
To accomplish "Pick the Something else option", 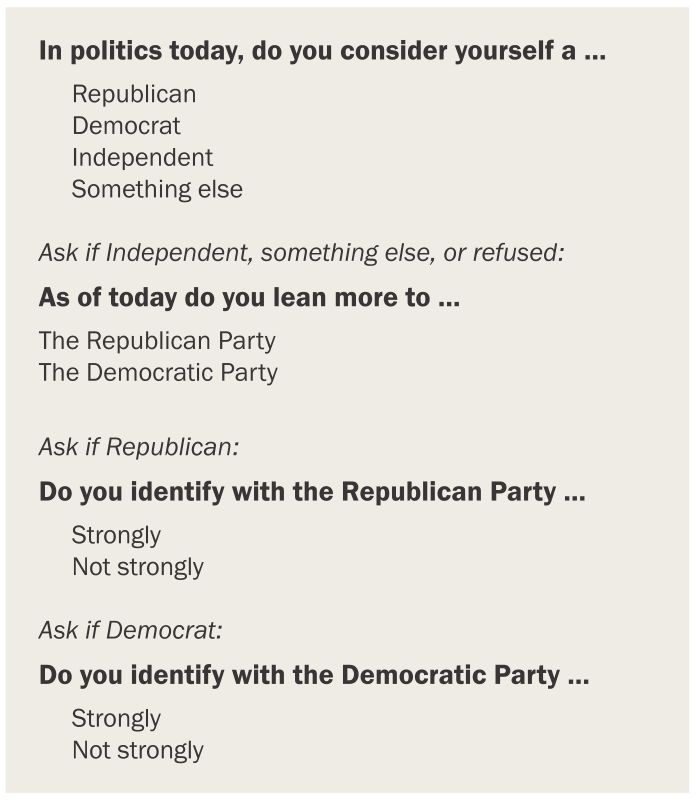I will (157, 189).
